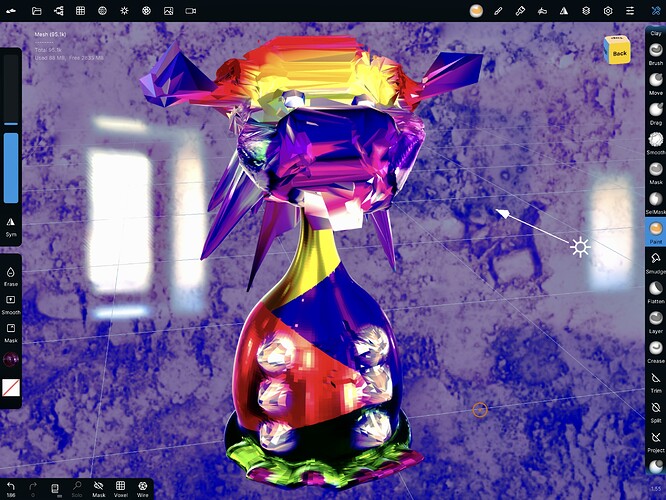Image resolution: width=666 pixels, height=500 pixels.
Task: Open the Lighting sun menu in top bar
Action: tap(124, 11)
